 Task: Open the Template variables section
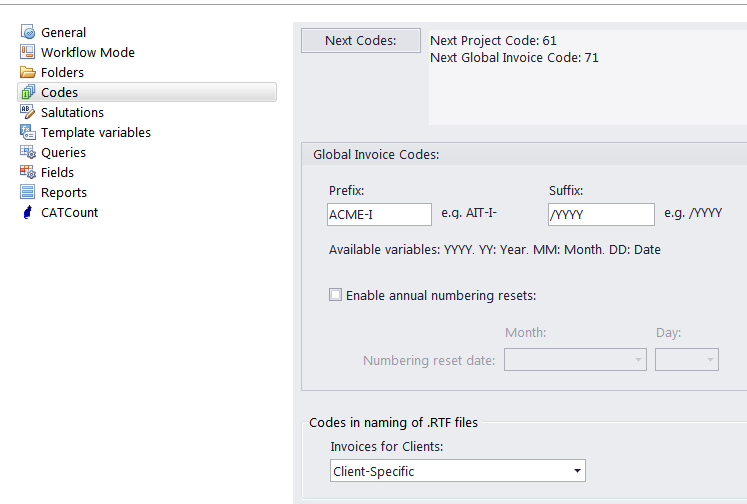click(96, 132)
